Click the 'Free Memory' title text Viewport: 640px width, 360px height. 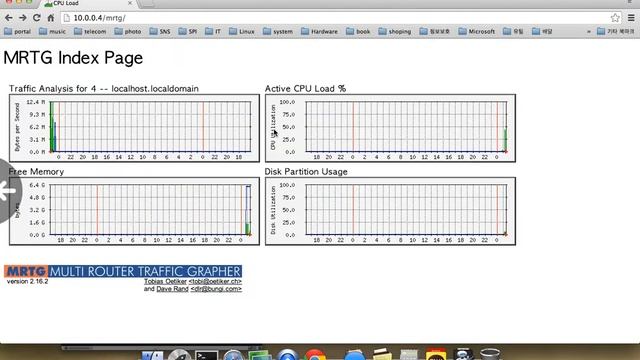coord(36,171)
